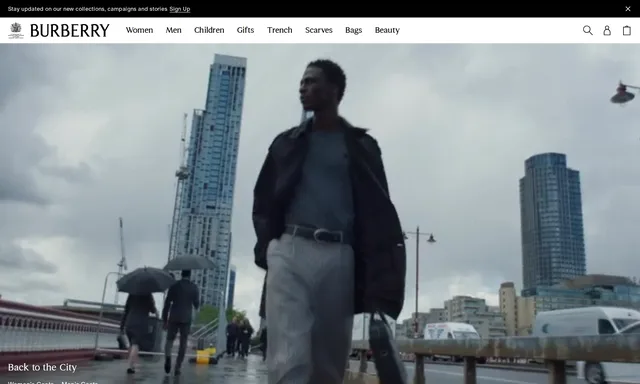The width and height of the screenshot is (640, 384).
Task: Open the Trench menu
Action: (x=280, y=30)
